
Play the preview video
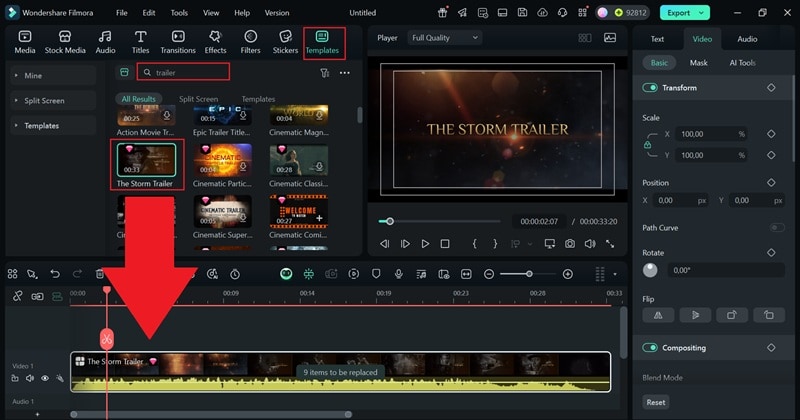click(x=425, y=244)
